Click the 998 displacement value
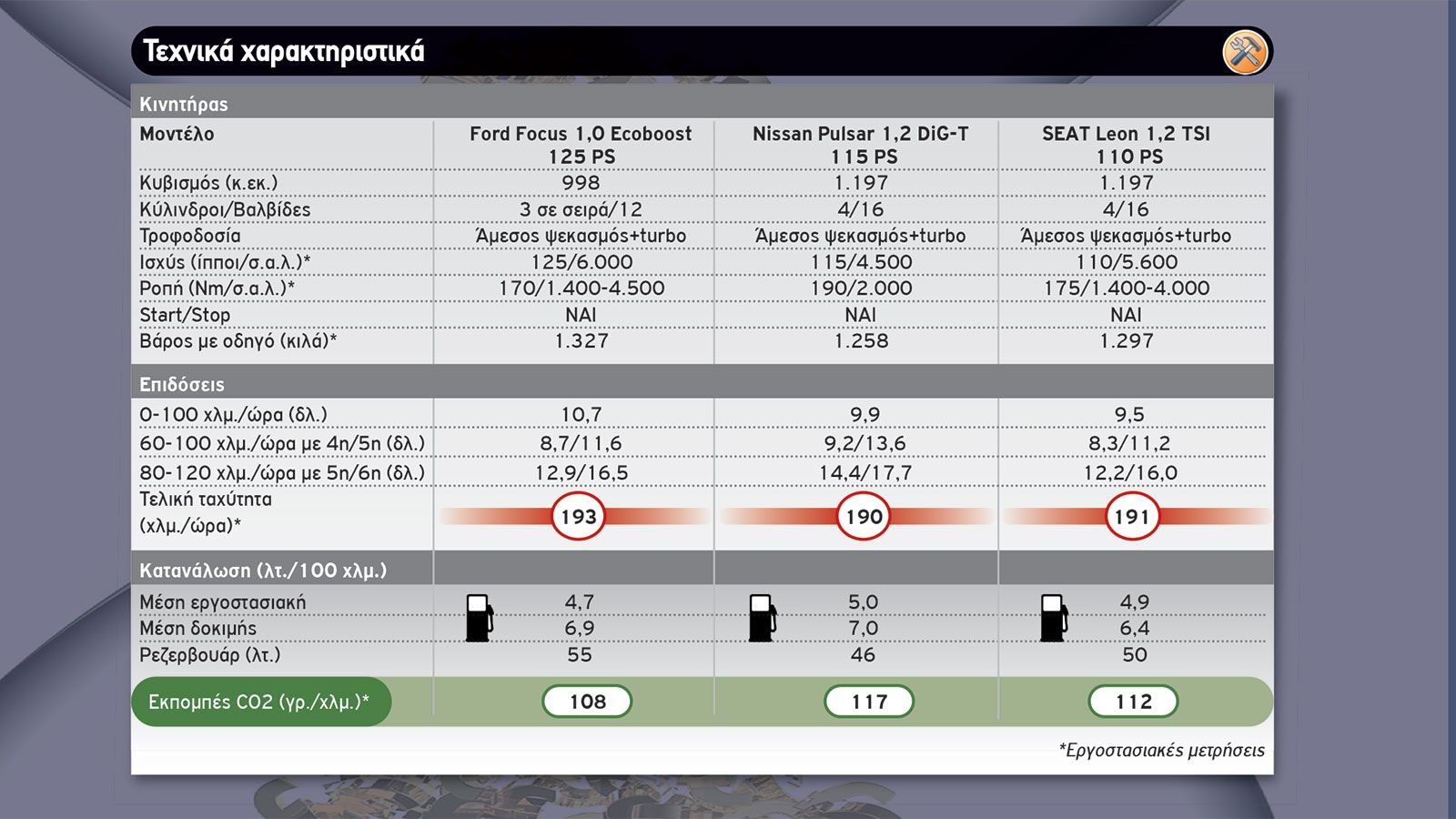1456x819 pixels. 581,183
